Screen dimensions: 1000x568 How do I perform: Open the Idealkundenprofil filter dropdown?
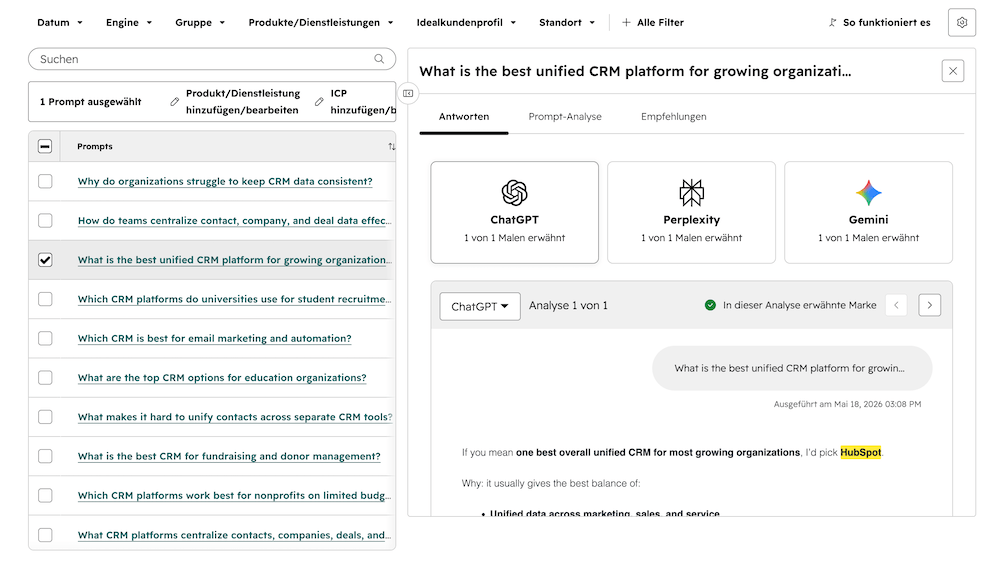point(466,22)
